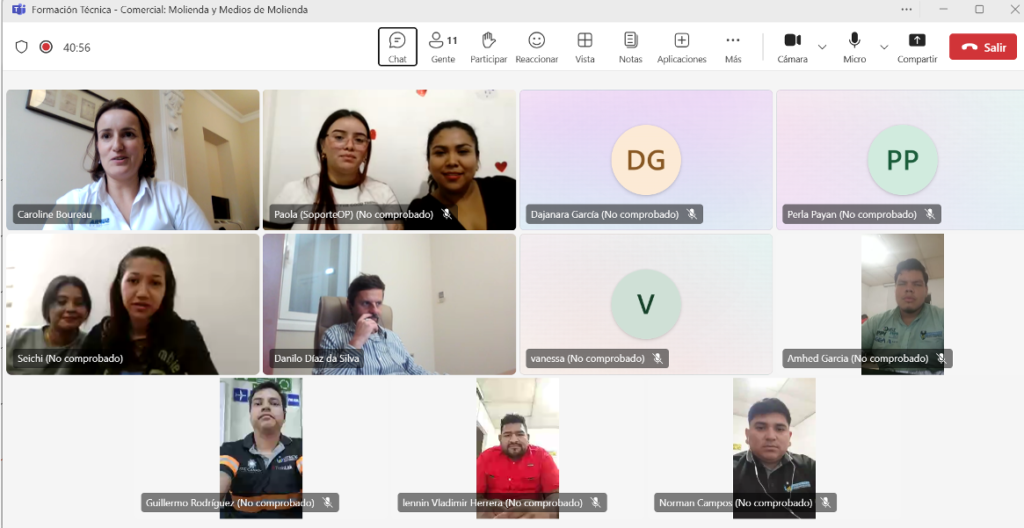Image resolution: width=1024 pixels, height=528 pixels.
Task: Open the Chat panel
Action: pos(397,46)
